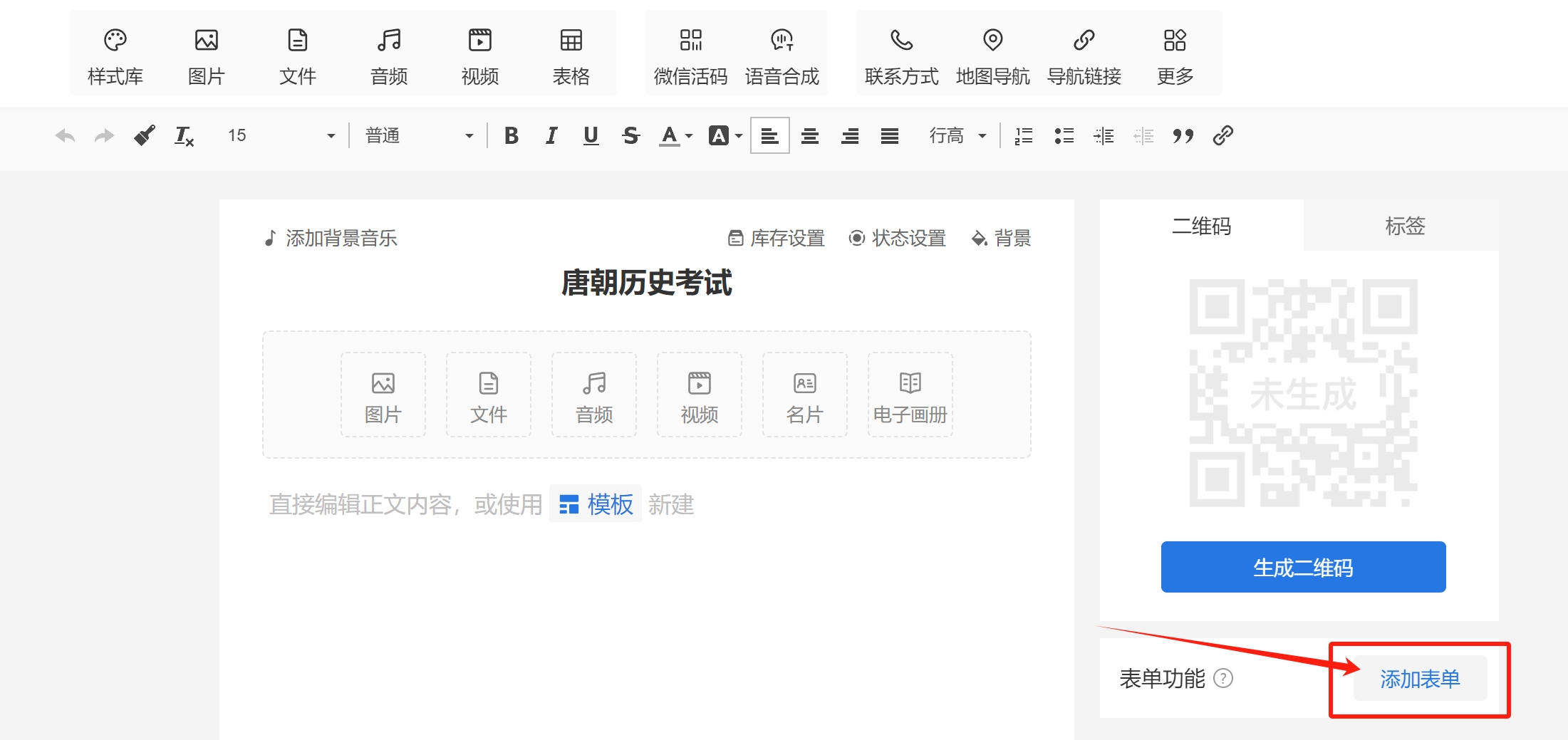Click the 微信活码 QR icon

690,54
